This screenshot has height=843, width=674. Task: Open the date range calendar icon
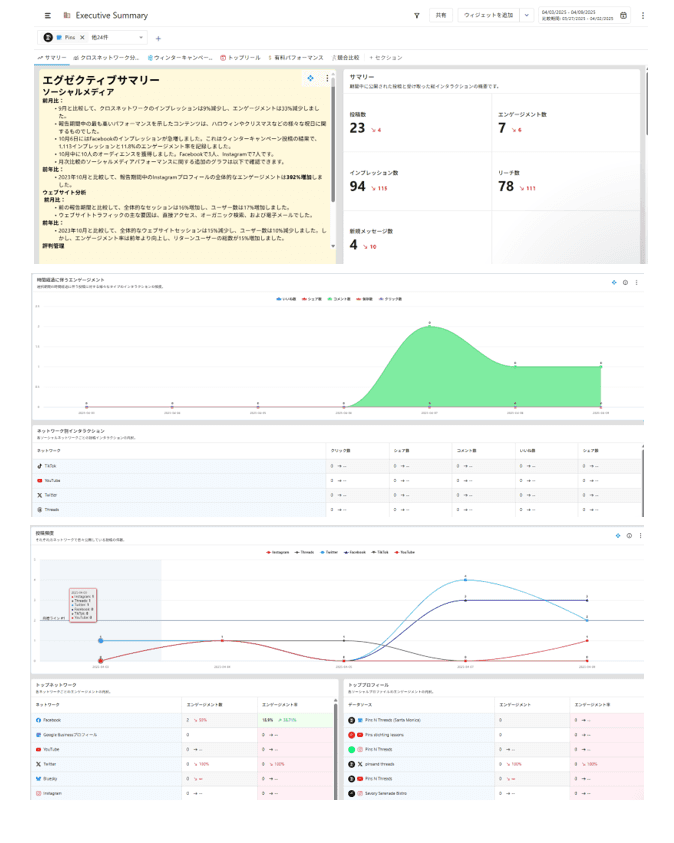[x=624, y=16]
